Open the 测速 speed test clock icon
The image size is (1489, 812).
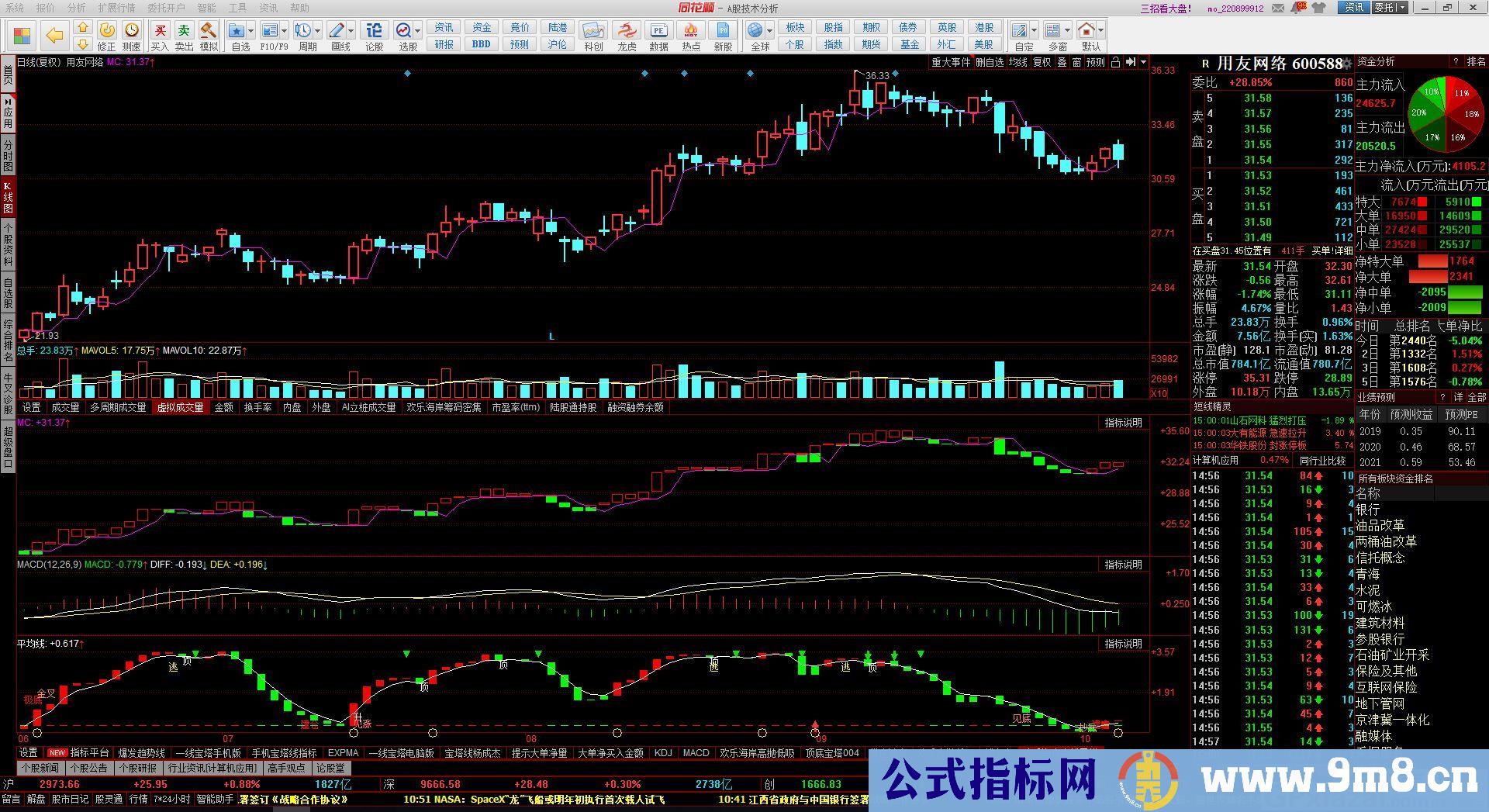pos(132,36)
